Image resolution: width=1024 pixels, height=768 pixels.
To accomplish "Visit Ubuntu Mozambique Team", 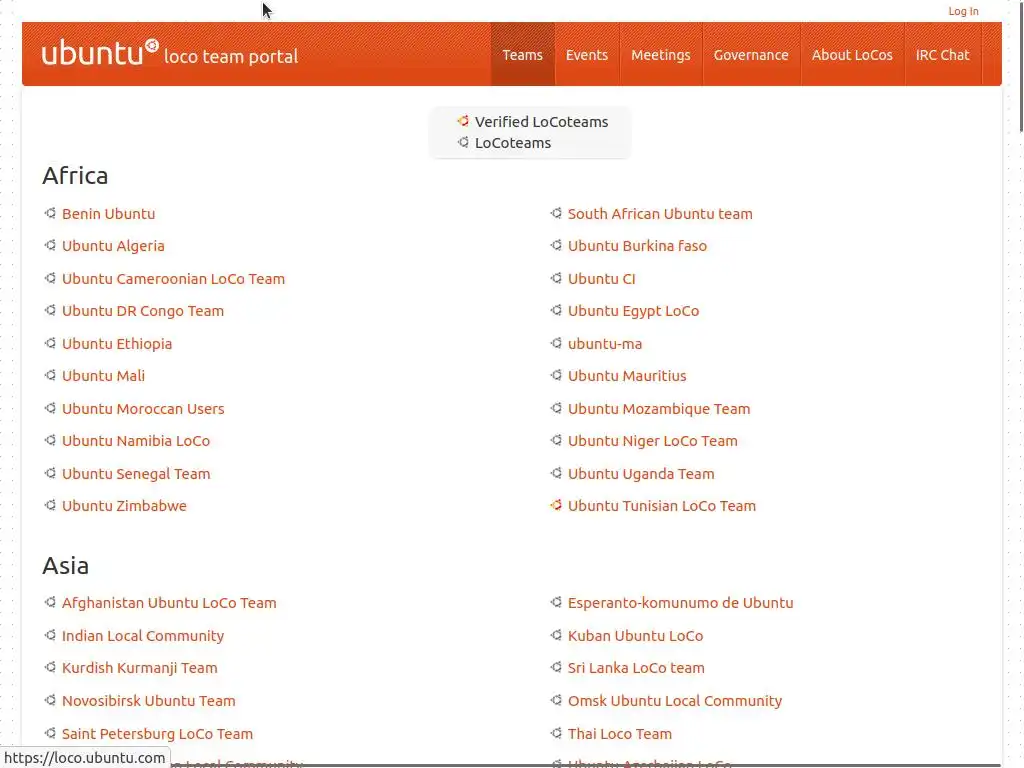I will (658, 408).
